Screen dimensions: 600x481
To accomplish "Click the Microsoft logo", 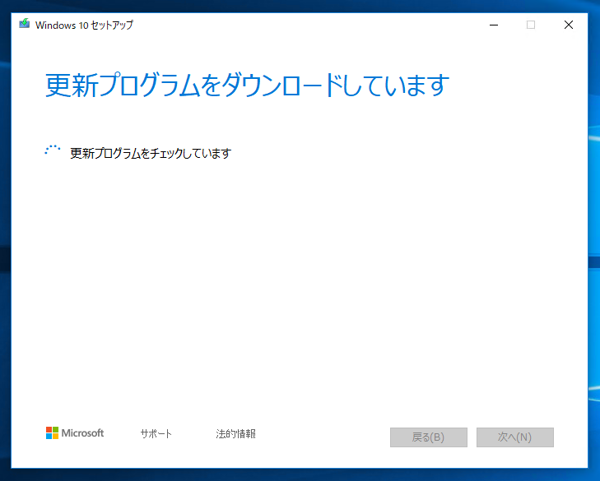I will coord(75,433).
